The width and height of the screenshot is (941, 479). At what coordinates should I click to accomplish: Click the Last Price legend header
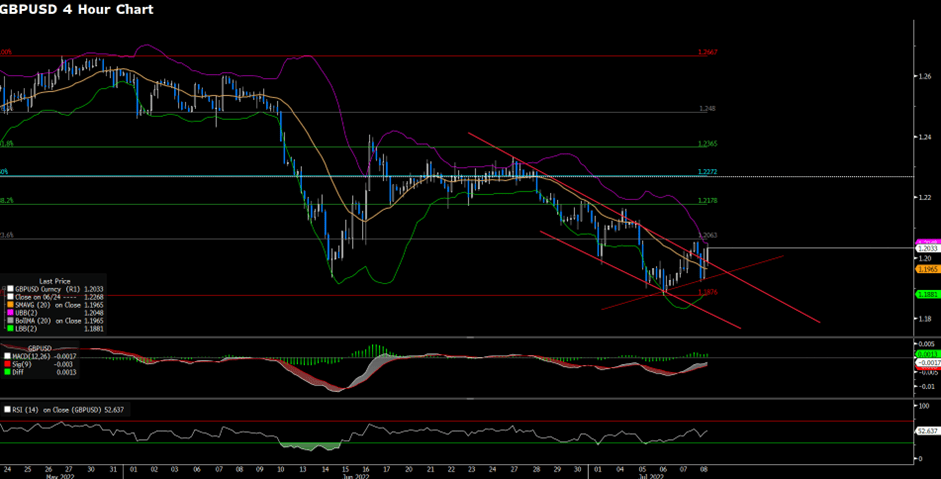(x=53, y=280)
